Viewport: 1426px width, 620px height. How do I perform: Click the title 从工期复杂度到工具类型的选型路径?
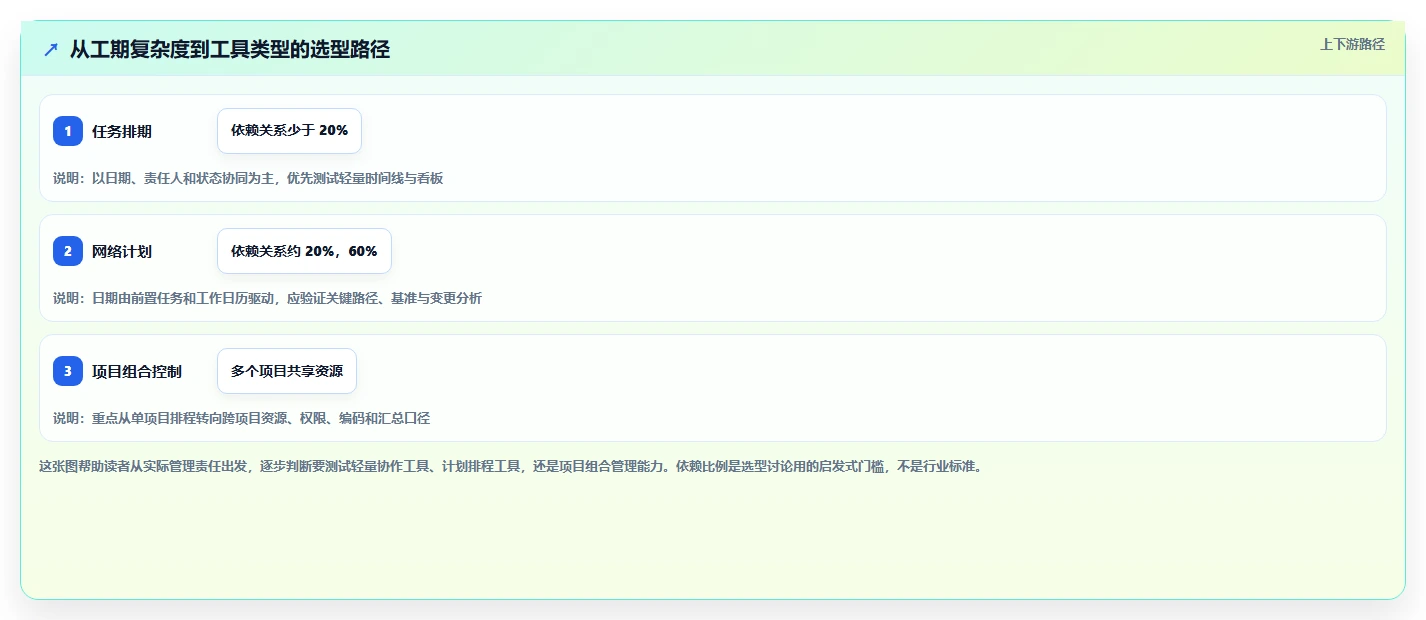[230, 49]
